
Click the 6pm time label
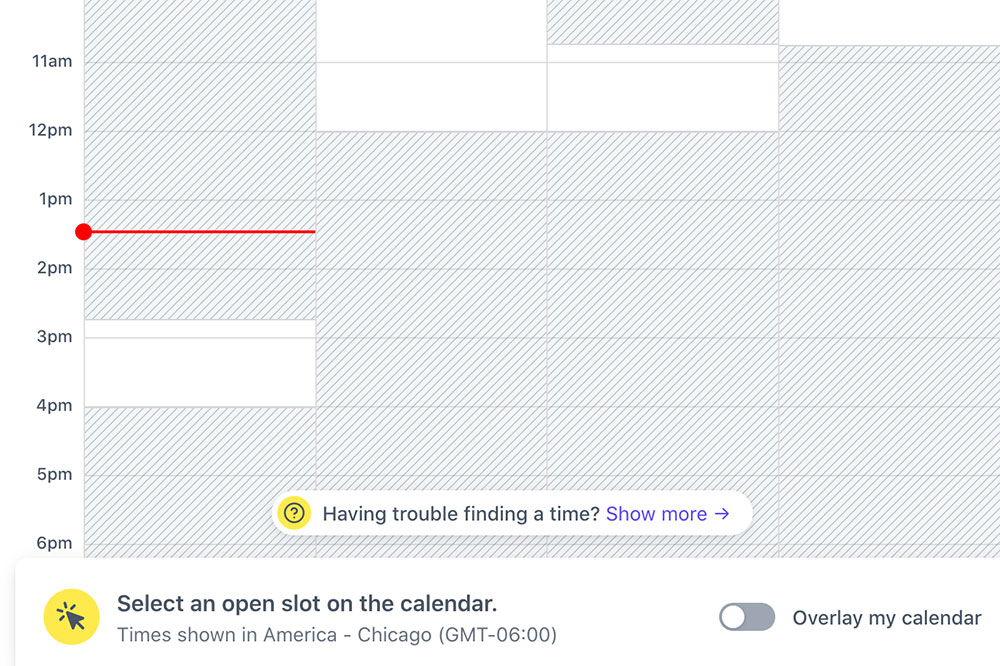pyautogui.click(x=55, y=543)
